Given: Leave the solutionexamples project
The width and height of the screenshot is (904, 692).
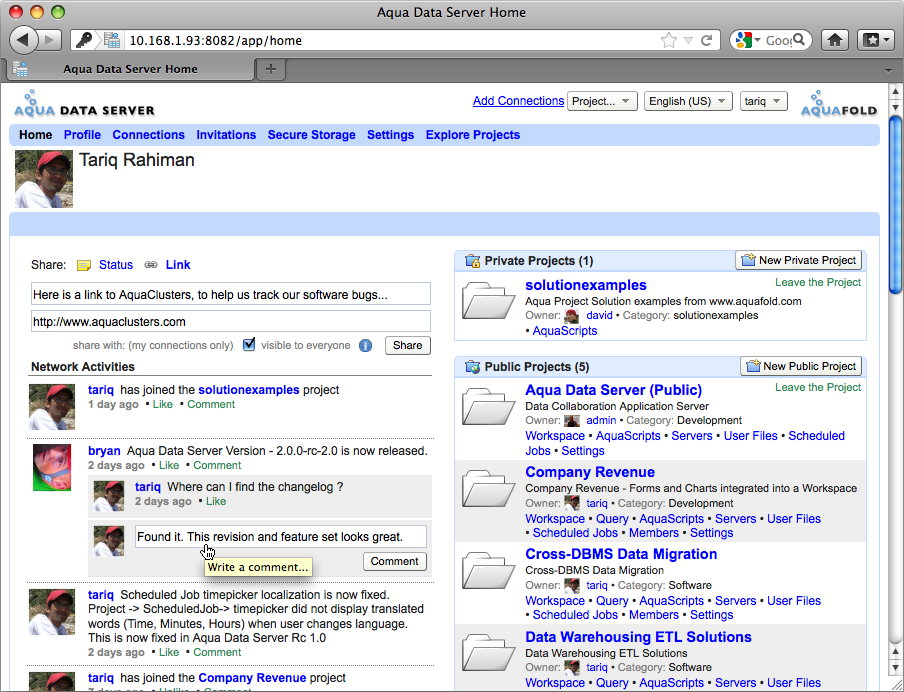Looking at the screenshot, I should [818, 283].
